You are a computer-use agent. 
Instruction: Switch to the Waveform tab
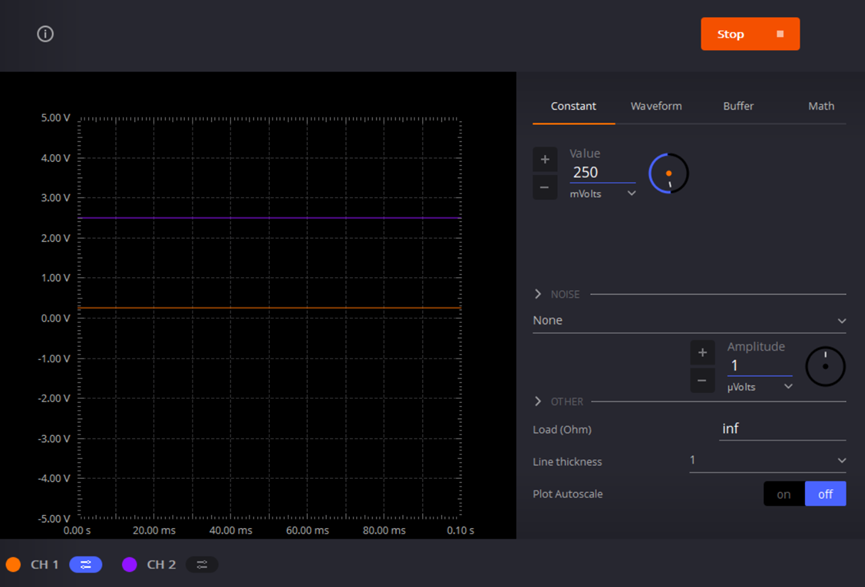(x=656, y=106)
